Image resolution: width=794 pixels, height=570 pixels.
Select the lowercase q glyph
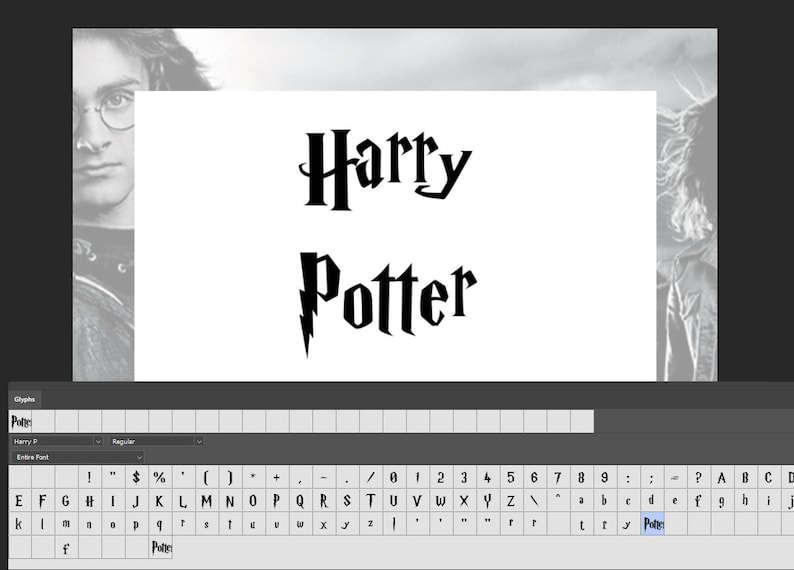[160, 524]
